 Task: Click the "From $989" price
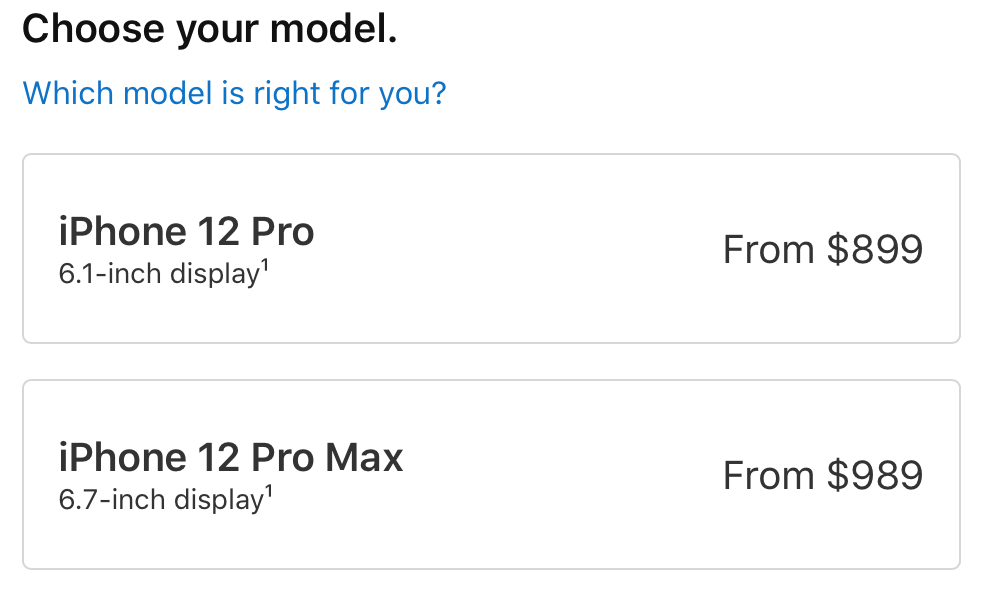(x=822, y=475)
